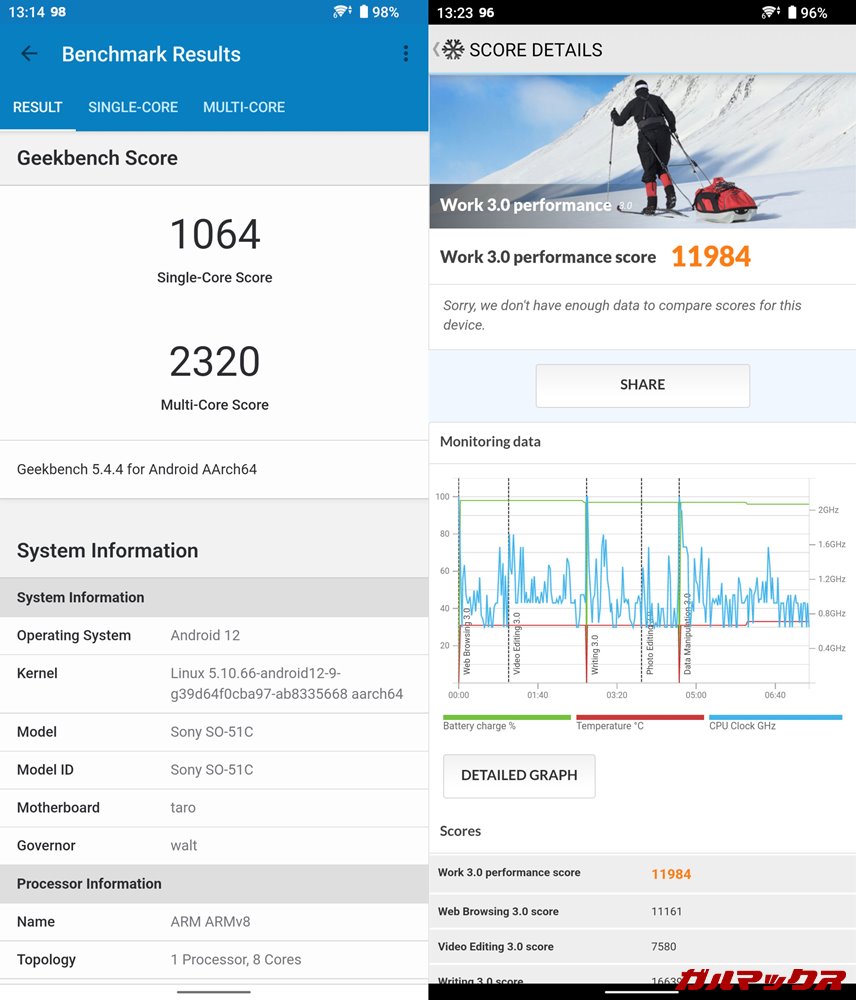Tap the back arrow in Benchmark Results

(29, 54)
